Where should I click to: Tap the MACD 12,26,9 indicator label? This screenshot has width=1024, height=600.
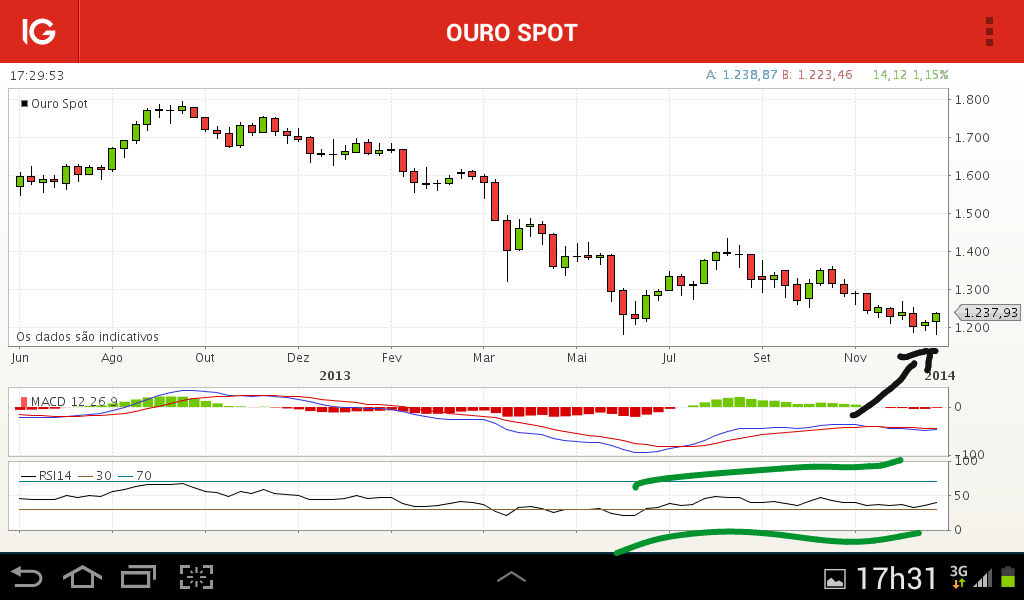click(x=69, y=402)
